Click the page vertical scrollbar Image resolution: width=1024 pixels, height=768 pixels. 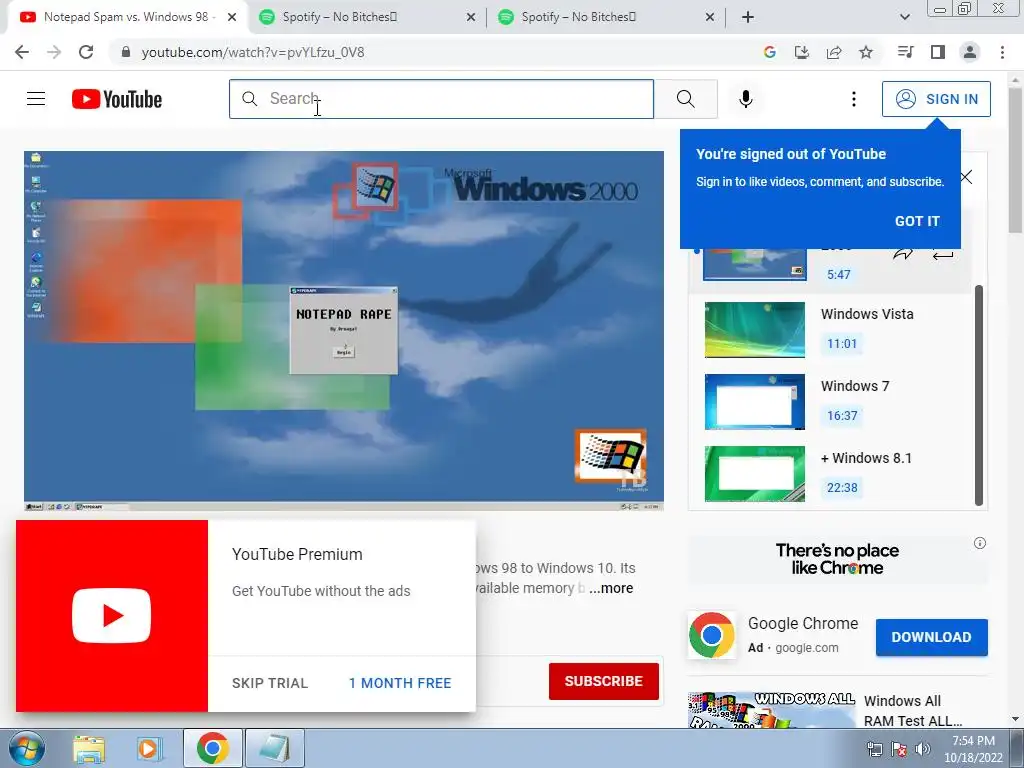pos(1016,160)
